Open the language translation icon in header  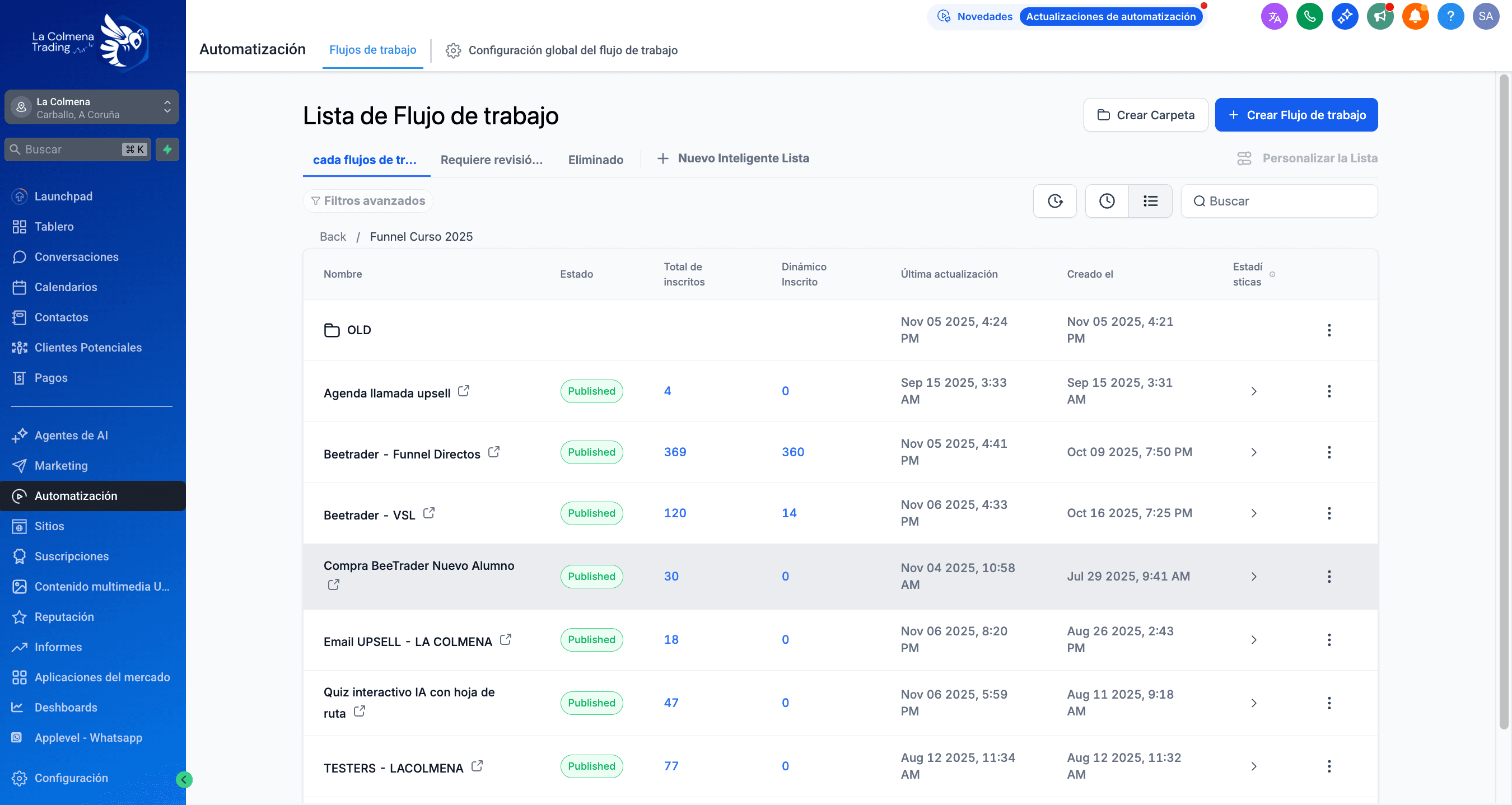point(1273,16)
